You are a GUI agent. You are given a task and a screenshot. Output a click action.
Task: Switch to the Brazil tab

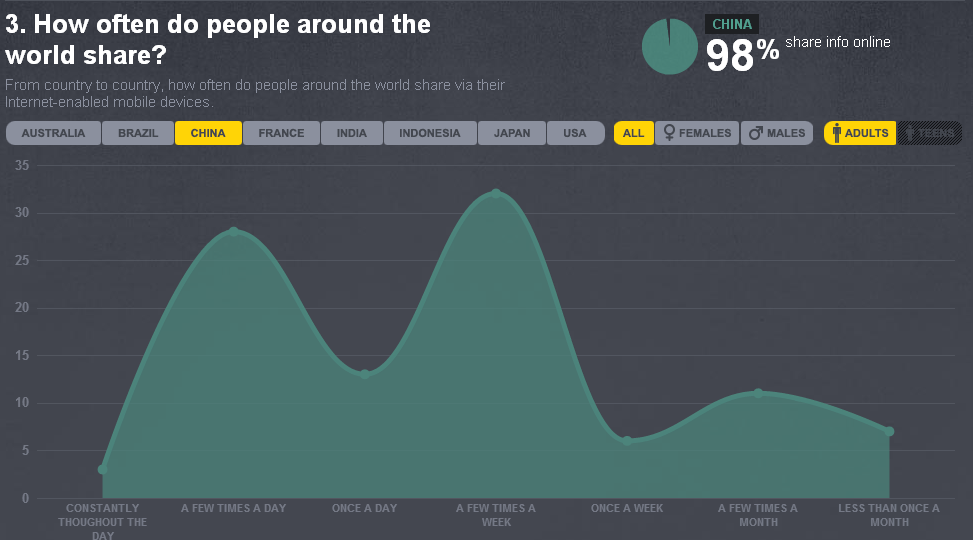coord(138,133)
